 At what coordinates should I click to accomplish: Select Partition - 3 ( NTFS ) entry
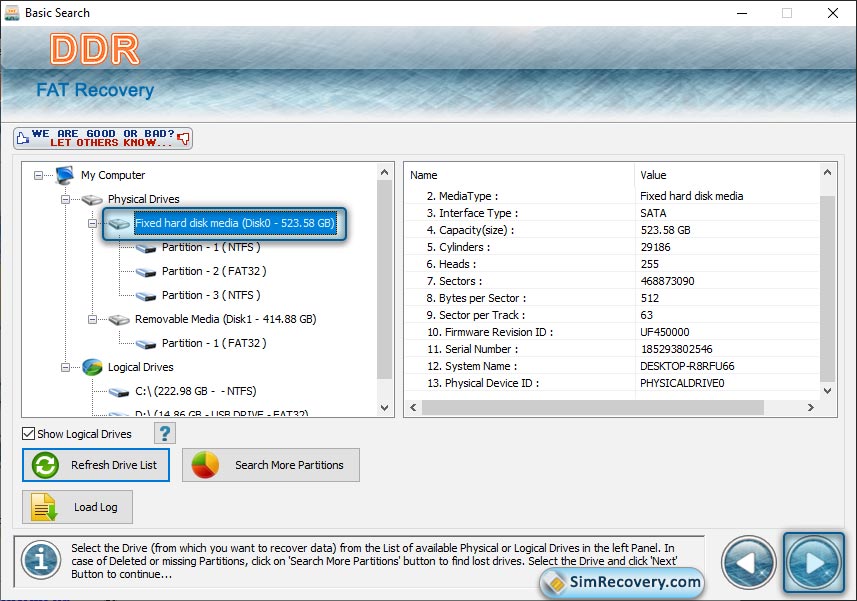pos(211,295)
